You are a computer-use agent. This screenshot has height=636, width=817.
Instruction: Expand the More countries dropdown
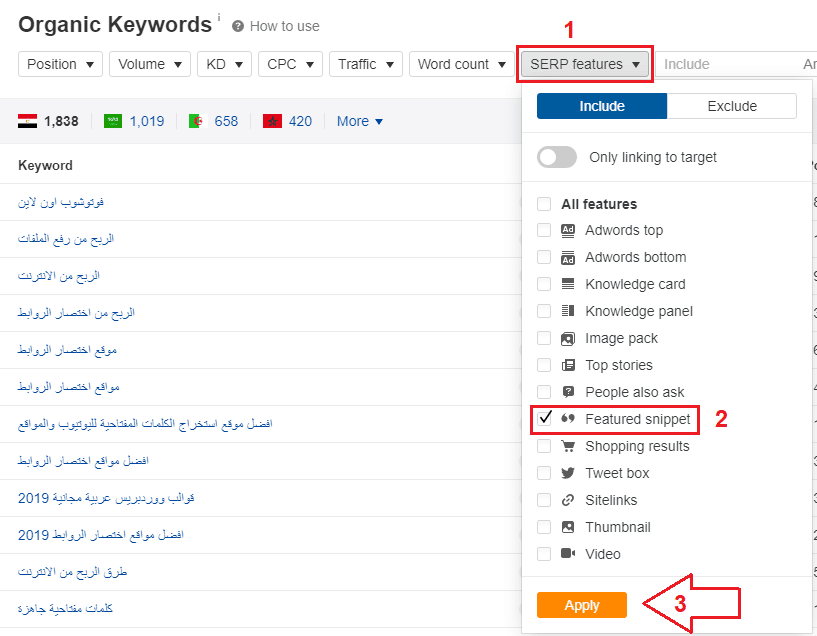(360, 121)
